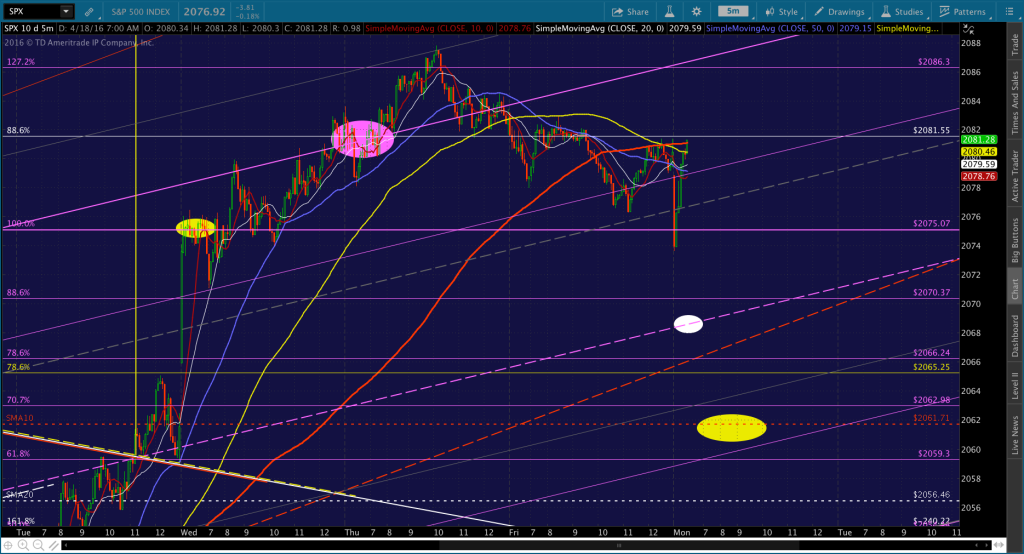Viewport: 1024px width, 554px height.
Task: Open the Style menu
Action: pyautogui.click(x=782, y=12)
